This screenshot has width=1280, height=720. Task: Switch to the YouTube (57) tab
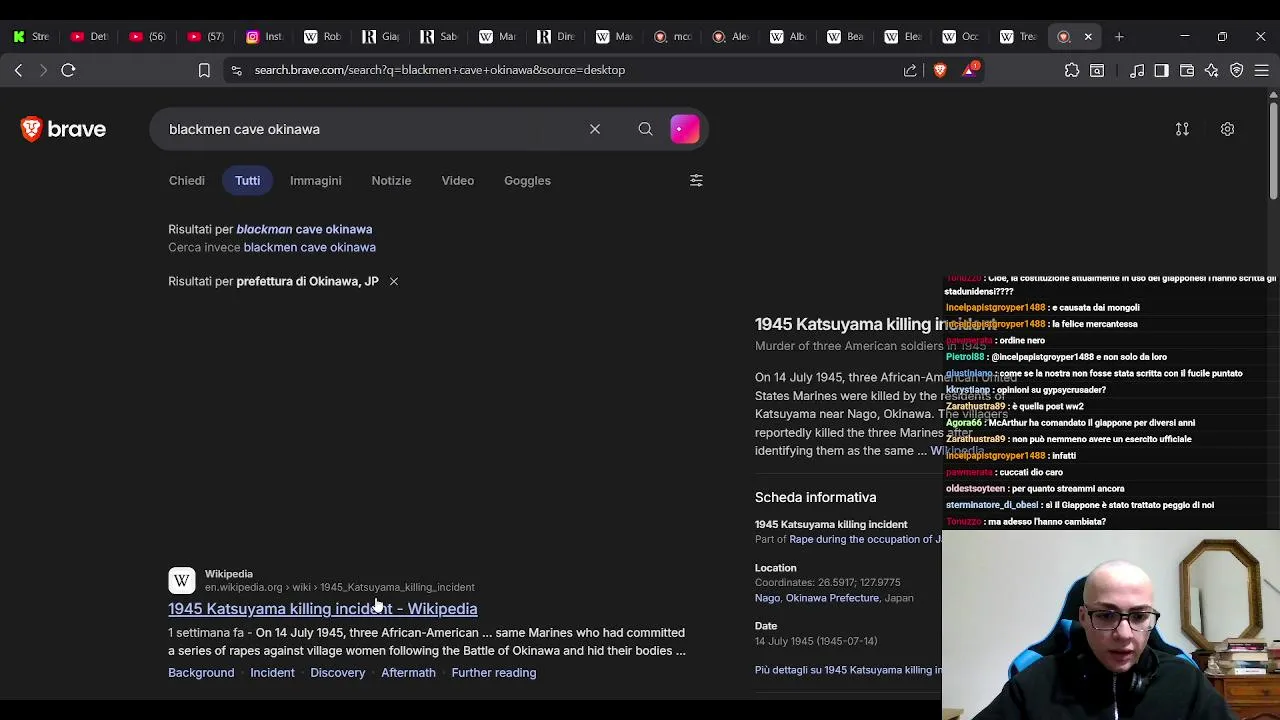point(205,37)
